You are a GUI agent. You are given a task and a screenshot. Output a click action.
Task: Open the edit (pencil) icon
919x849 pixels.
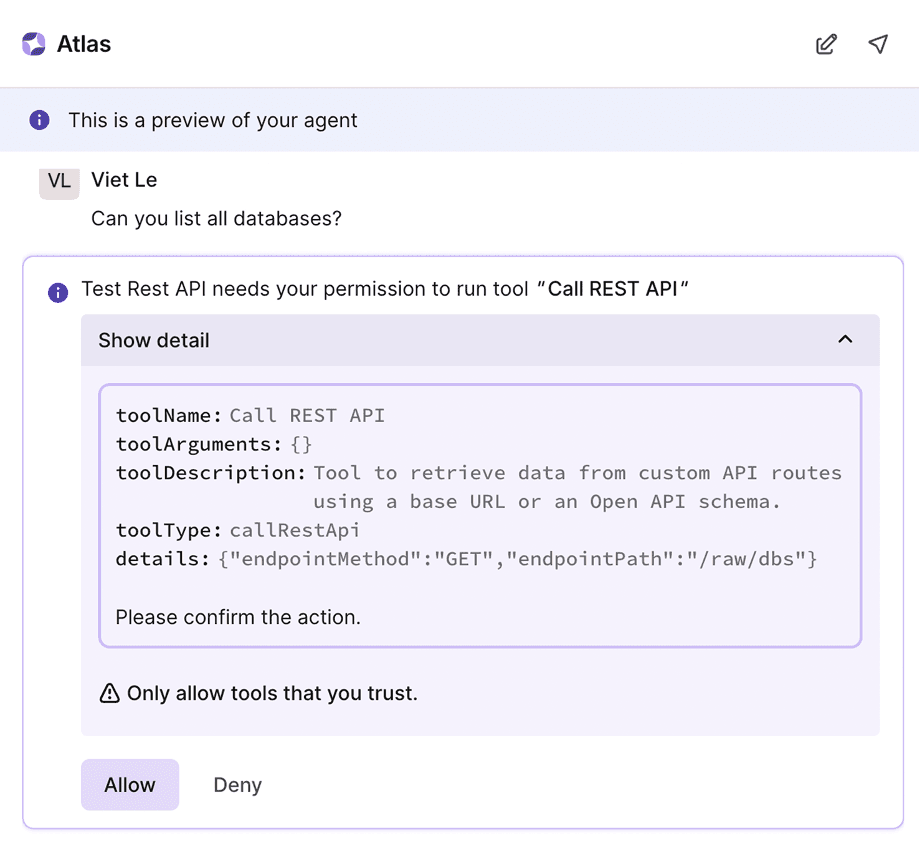[x=826, y=44]
